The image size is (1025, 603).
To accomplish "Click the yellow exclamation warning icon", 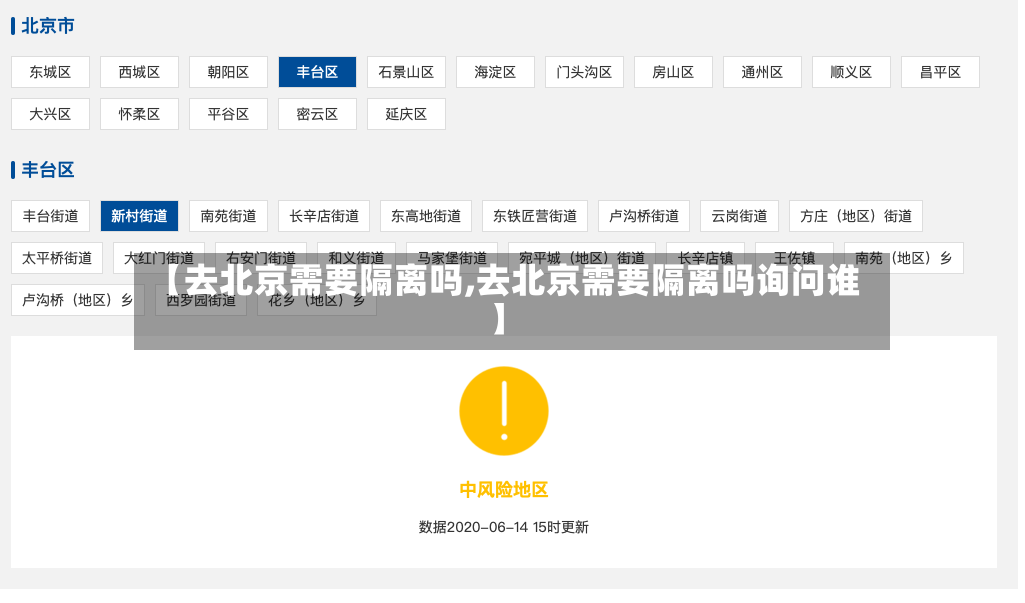I will click(504, 411).
